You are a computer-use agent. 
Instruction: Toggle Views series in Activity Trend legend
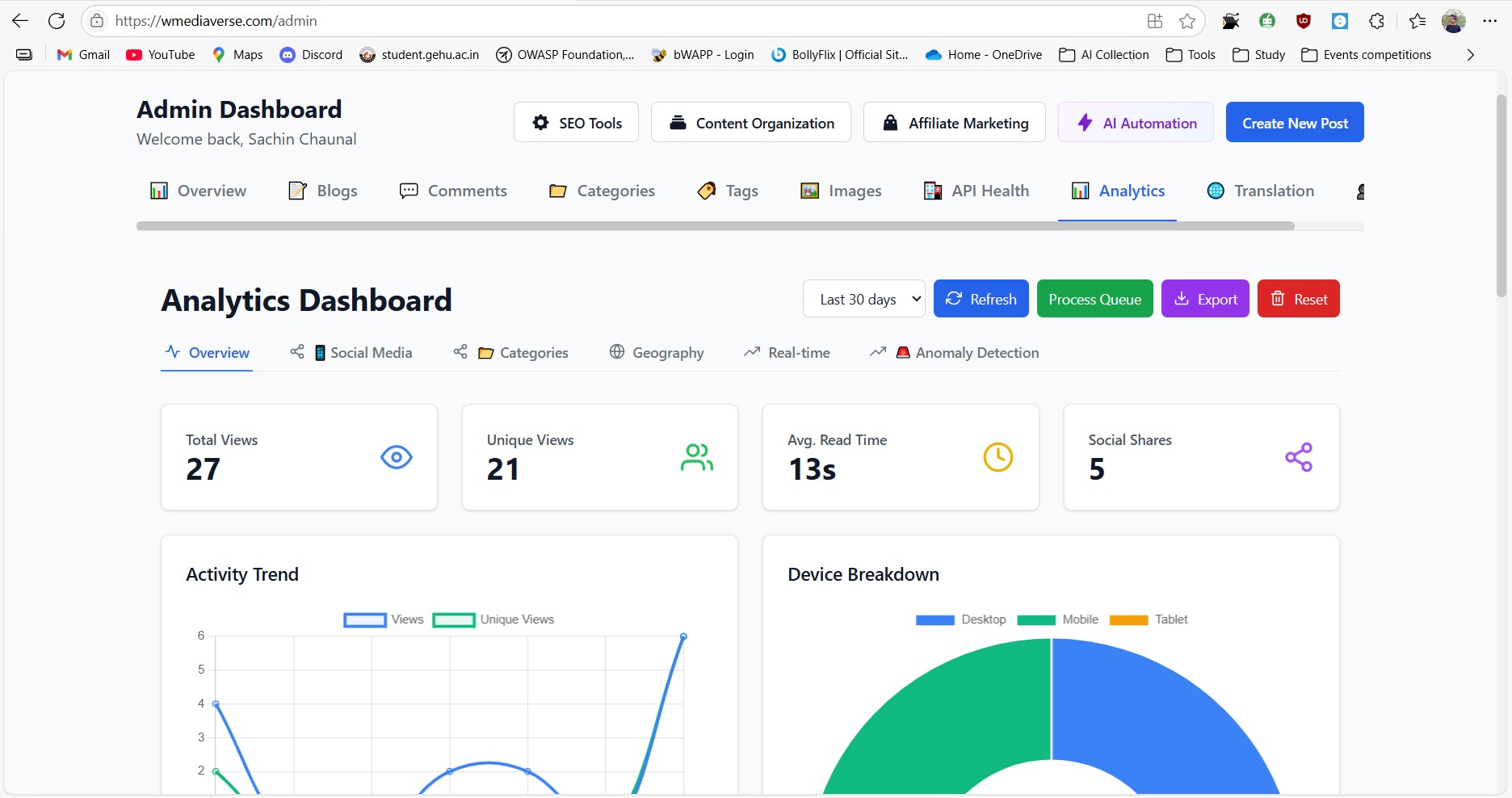click(384, 619)
